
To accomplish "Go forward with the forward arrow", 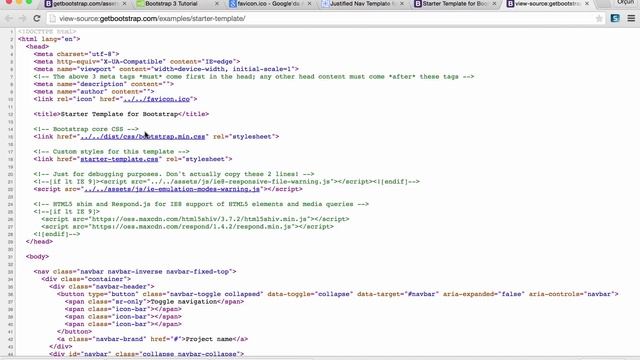I will click(x=22, y=18).
